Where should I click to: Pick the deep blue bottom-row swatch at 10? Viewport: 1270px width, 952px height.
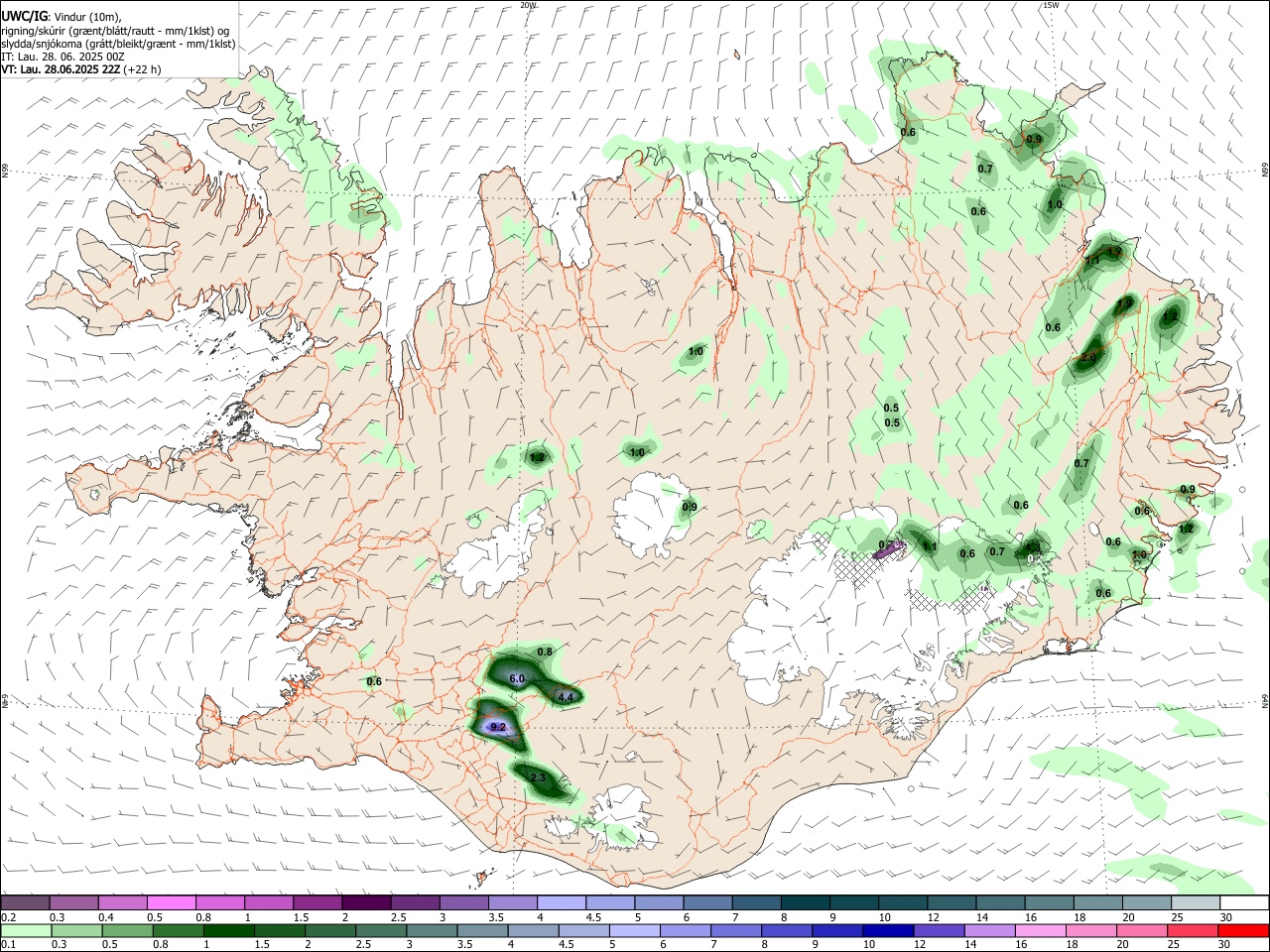click(888, 930)
